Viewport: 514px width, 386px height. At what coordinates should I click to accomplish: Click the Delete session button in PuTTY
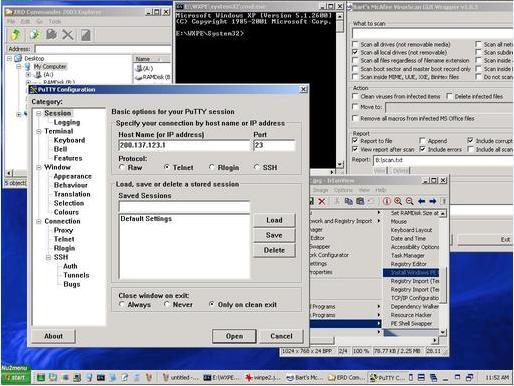coord(274,250)
